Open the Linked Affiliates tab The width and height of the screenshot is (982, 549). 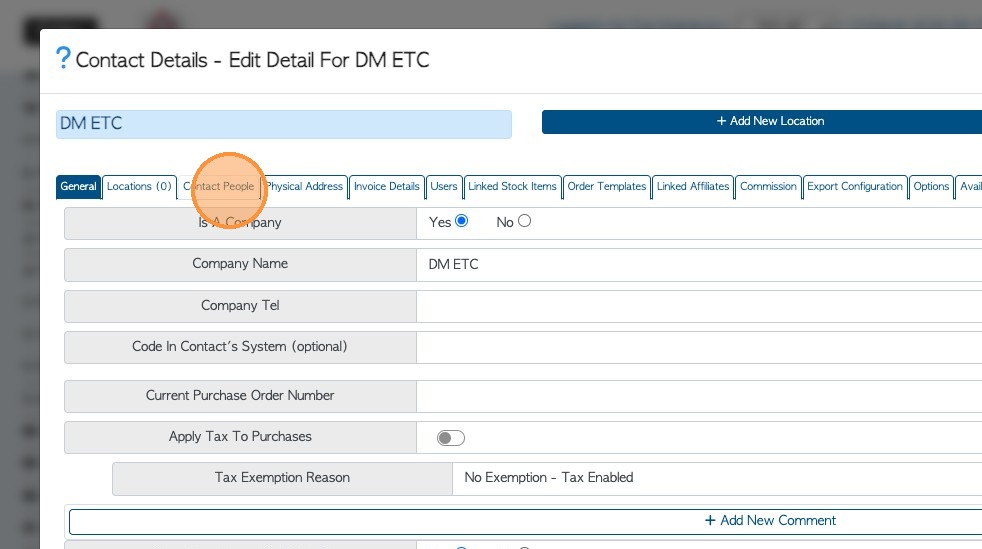point(693,187)
